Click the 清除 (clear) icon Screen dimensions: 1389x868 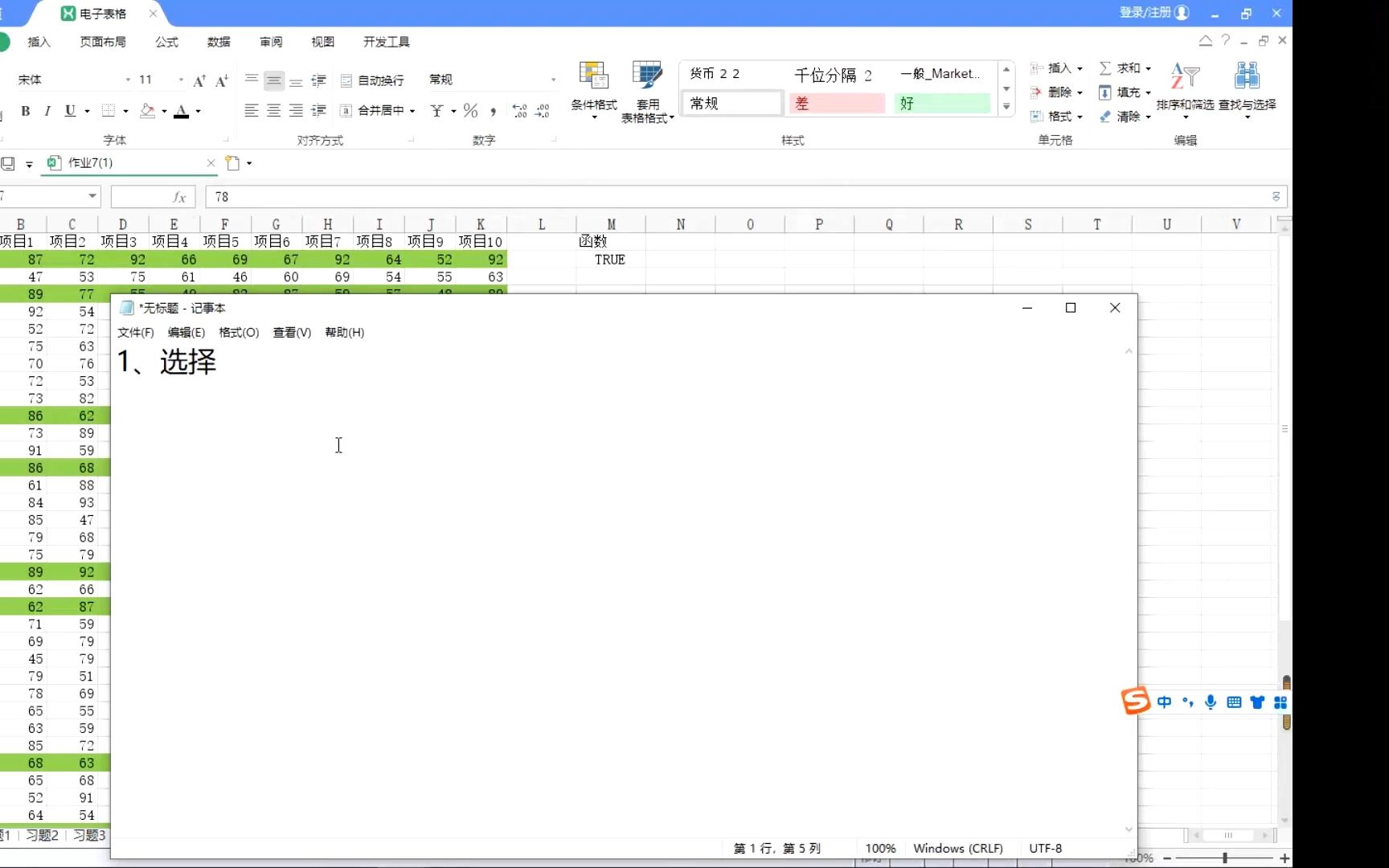1127,116
